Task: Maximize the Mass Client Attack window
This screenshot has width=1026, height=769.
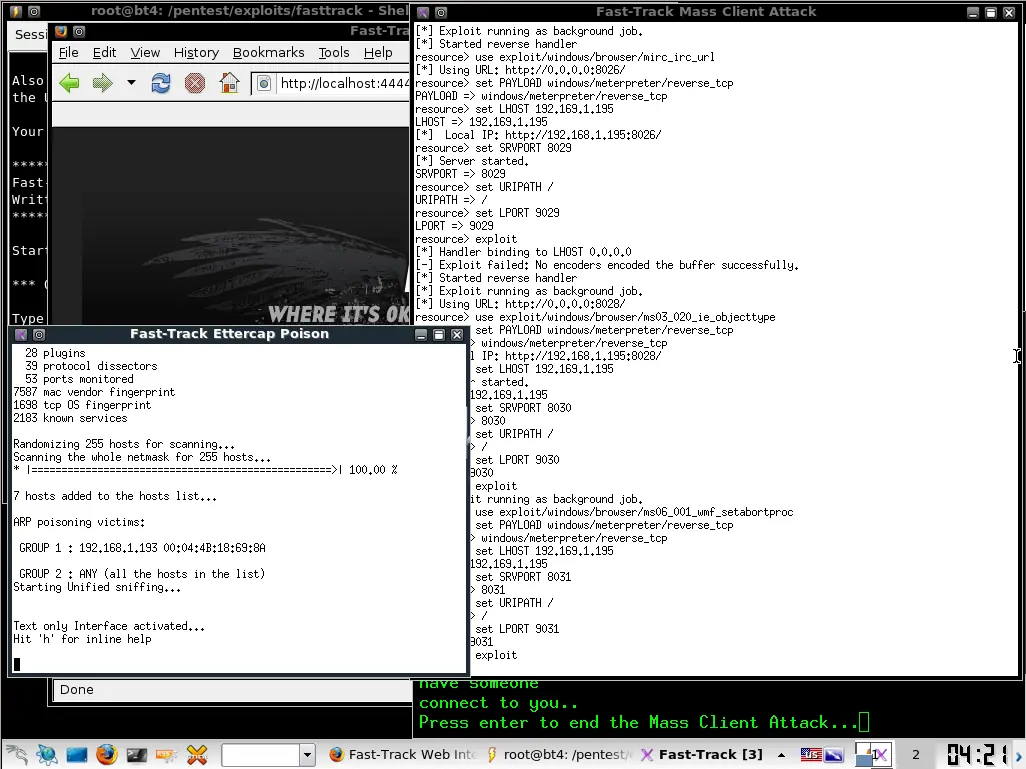Action: coord(991,12)
